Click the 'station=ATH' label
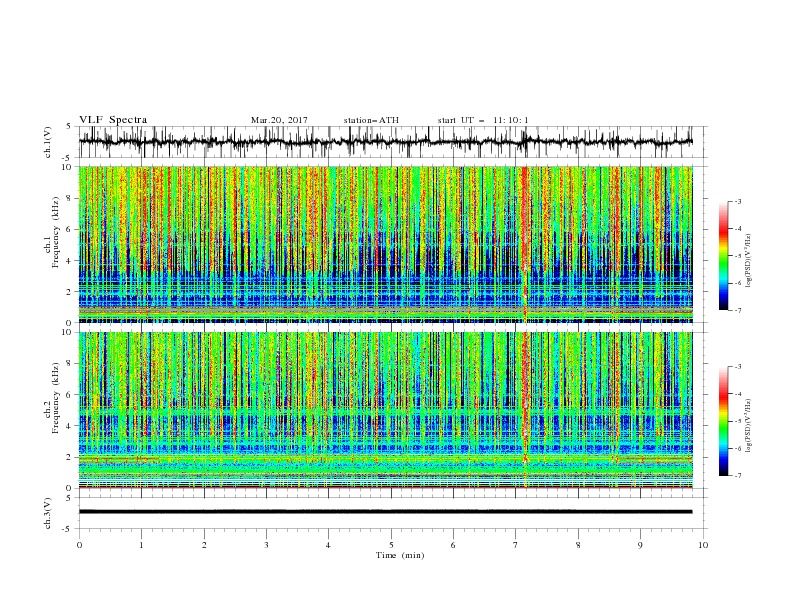The width and height of the screenshot is (792, 612). 371,120
